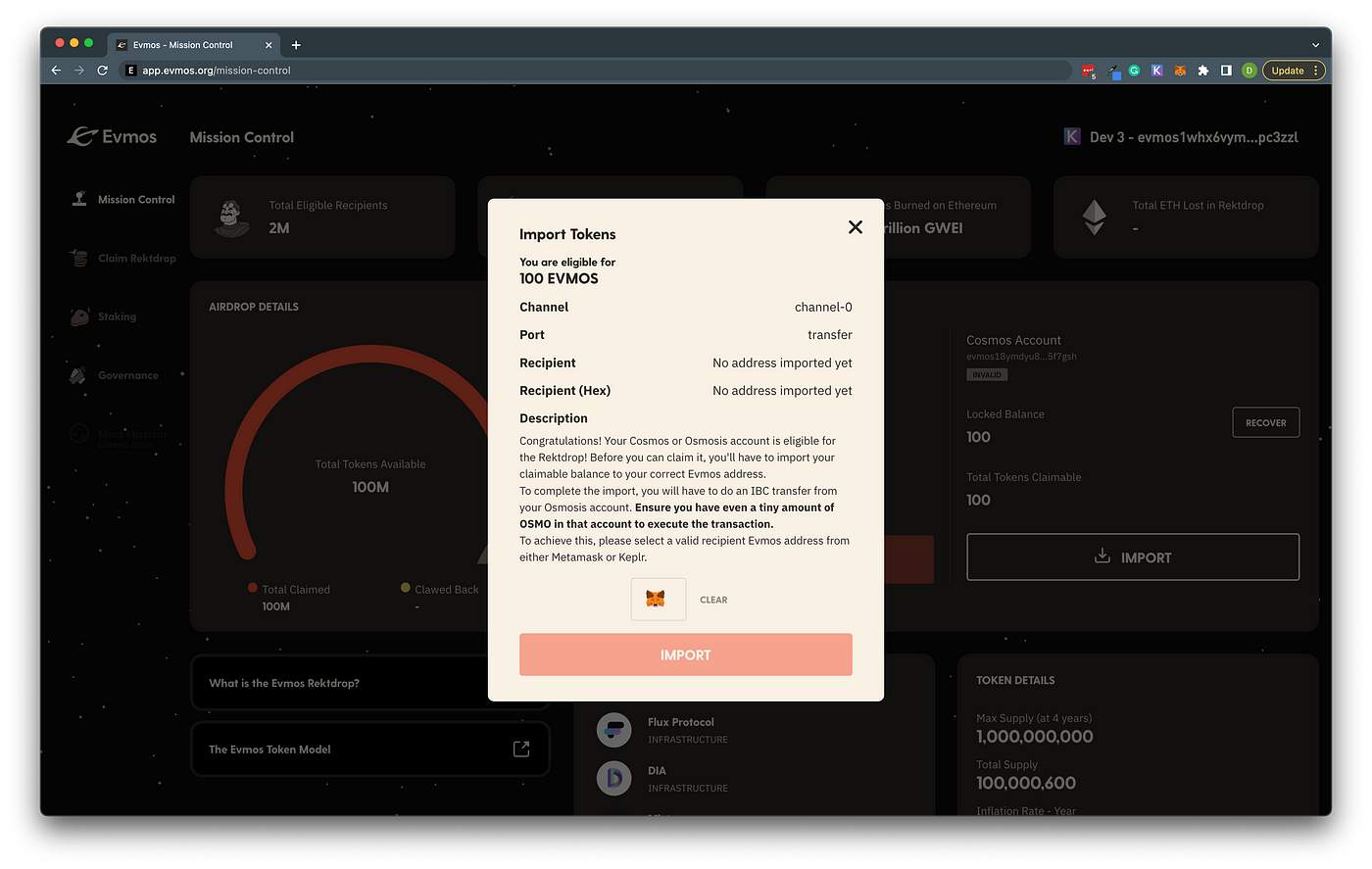Image resolution: width=1372 pixels, height=869 pixels.
Task: Click CLEAR next to the MetaMask icon
Action: tap(713, 600)
